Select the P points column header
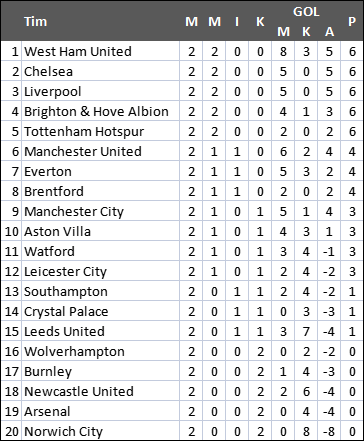 pyautogui.click(x=352, y=22)
